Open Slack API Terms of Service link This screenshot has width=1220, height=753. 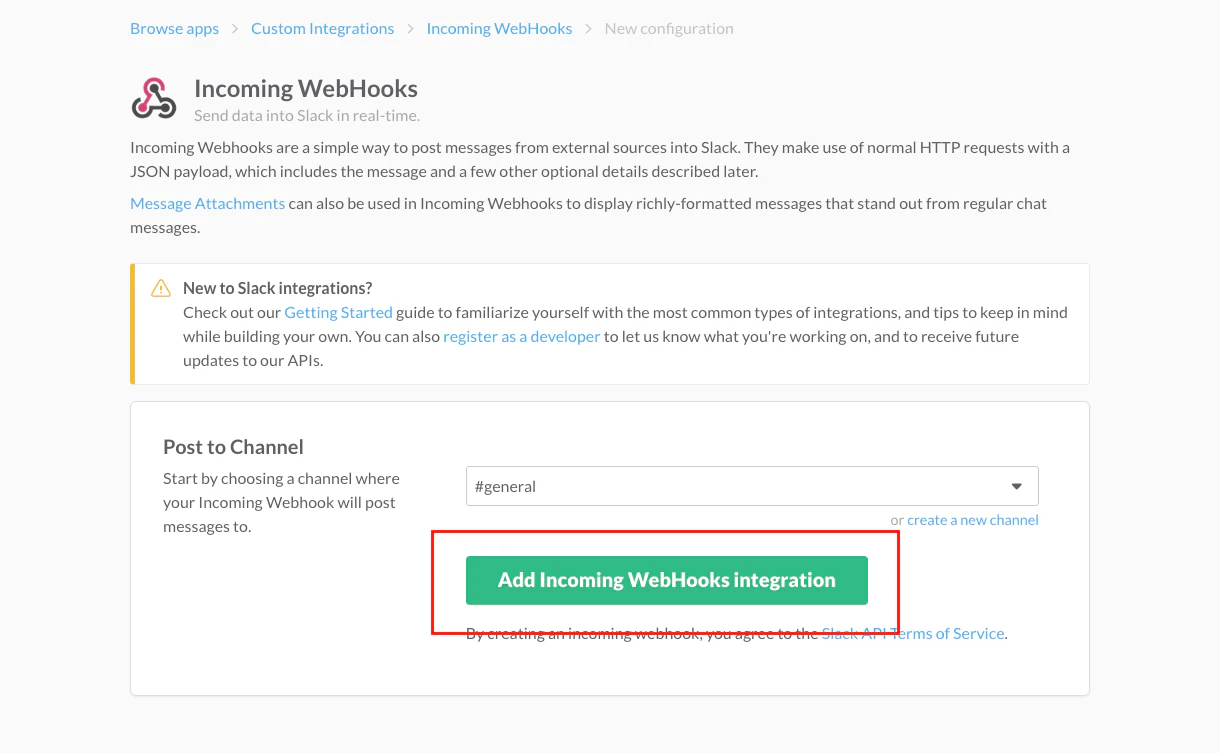coord(913,633)
